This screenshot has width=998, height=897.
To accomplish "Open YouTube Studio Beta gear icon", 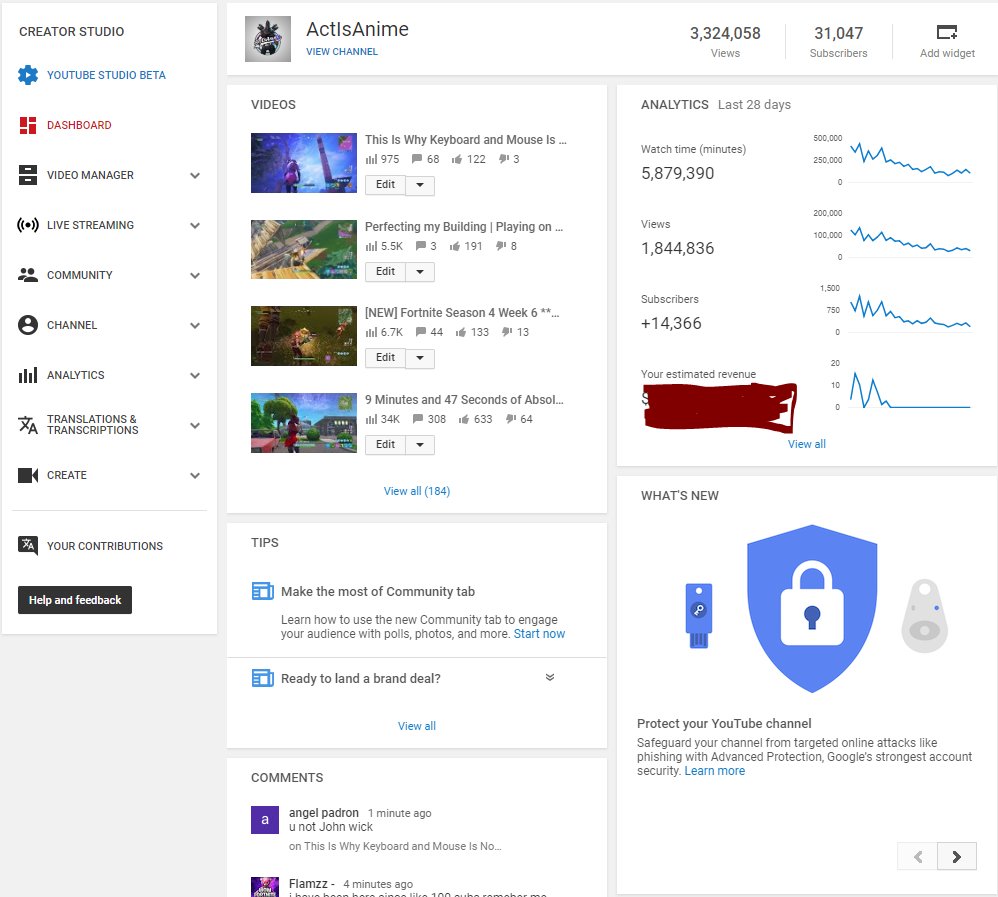I will (x=27, y=75).
